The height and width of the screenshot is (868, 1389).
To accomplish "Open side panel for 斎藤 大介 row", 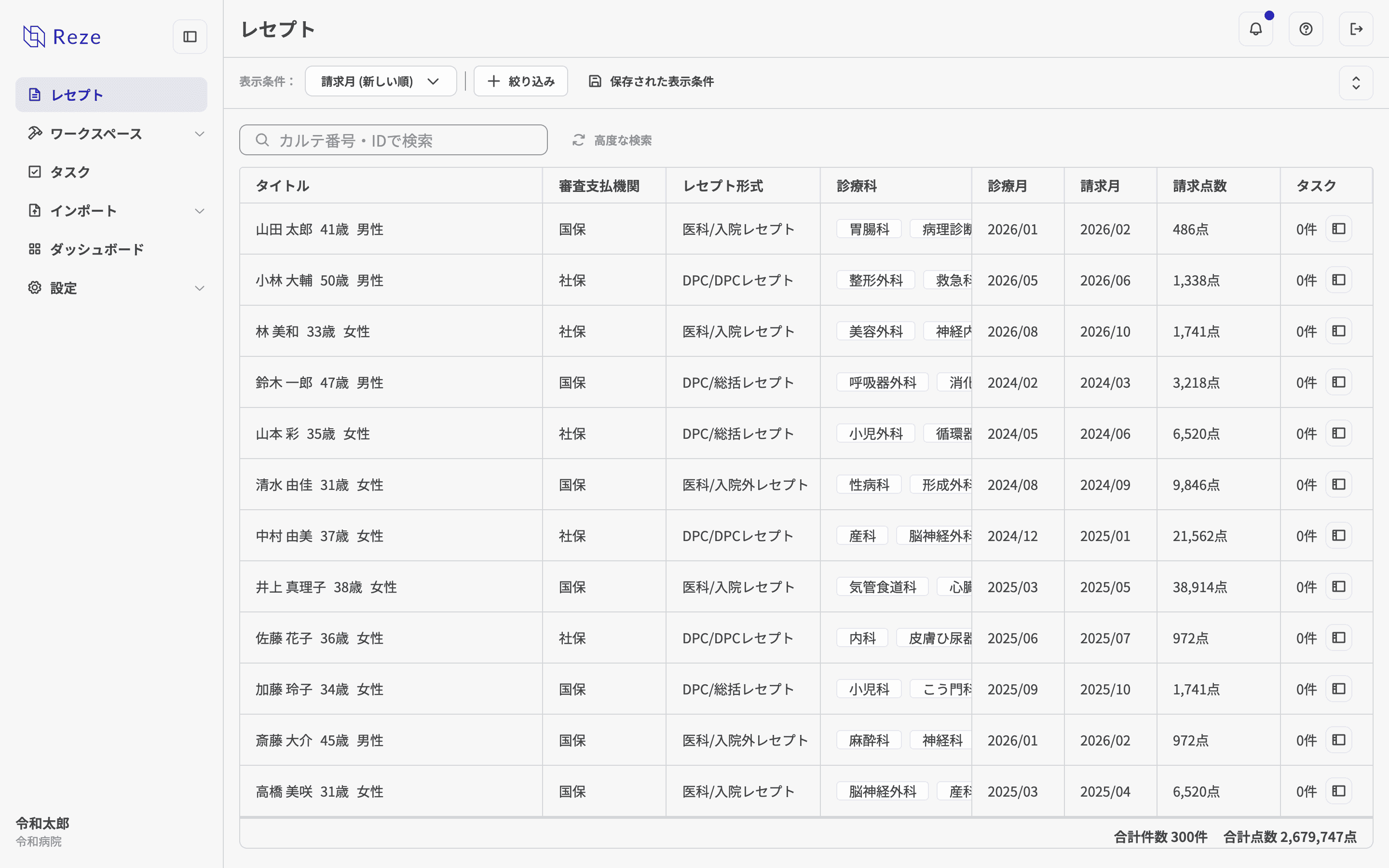I will (x=1338, y=740).
